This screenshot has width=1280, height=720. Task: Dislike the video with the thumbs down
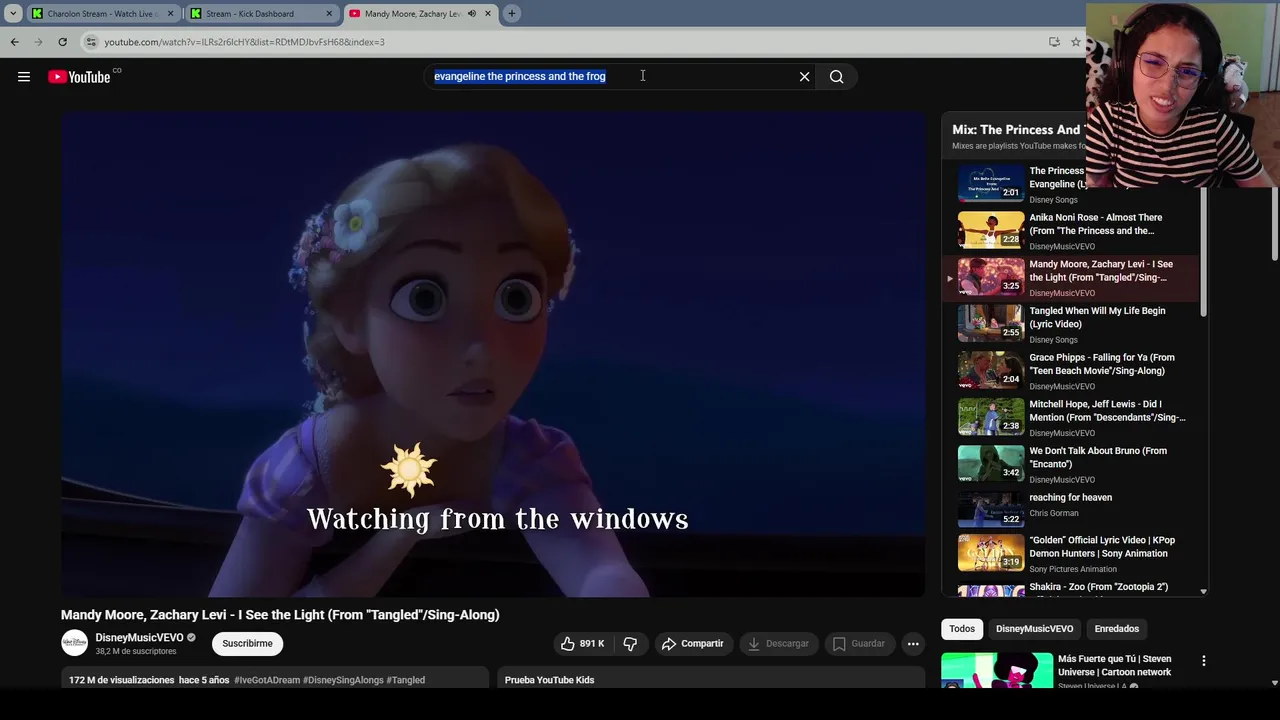click(x=630, y=643)
